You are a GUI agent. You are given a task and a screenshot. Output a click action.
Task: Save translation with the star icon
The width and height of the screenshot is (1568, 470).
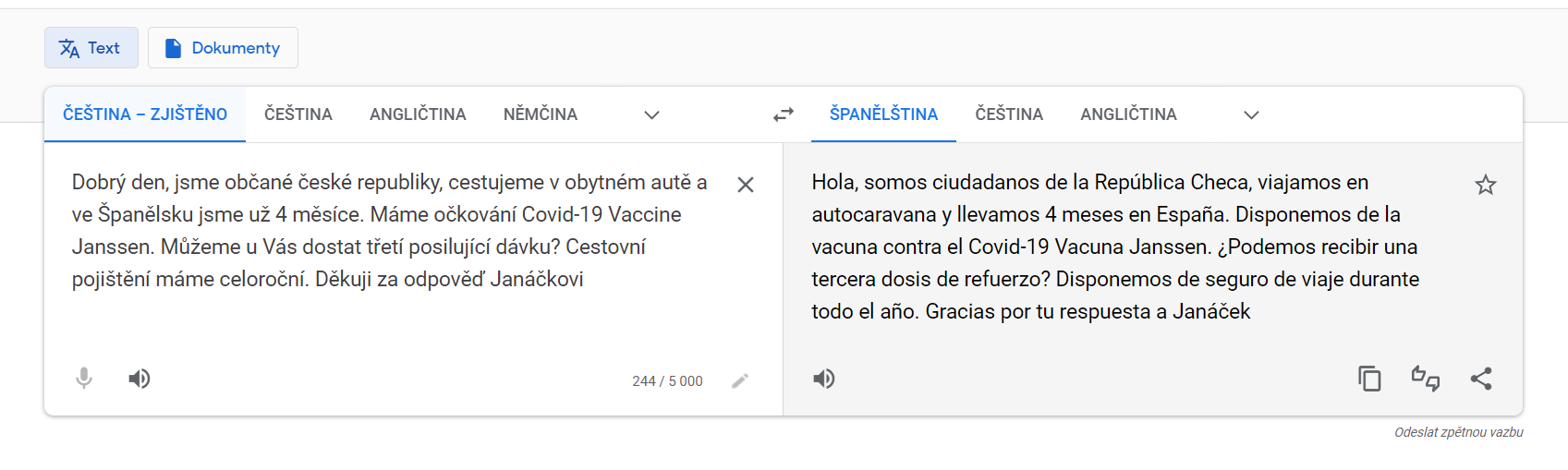point(1486,185)
